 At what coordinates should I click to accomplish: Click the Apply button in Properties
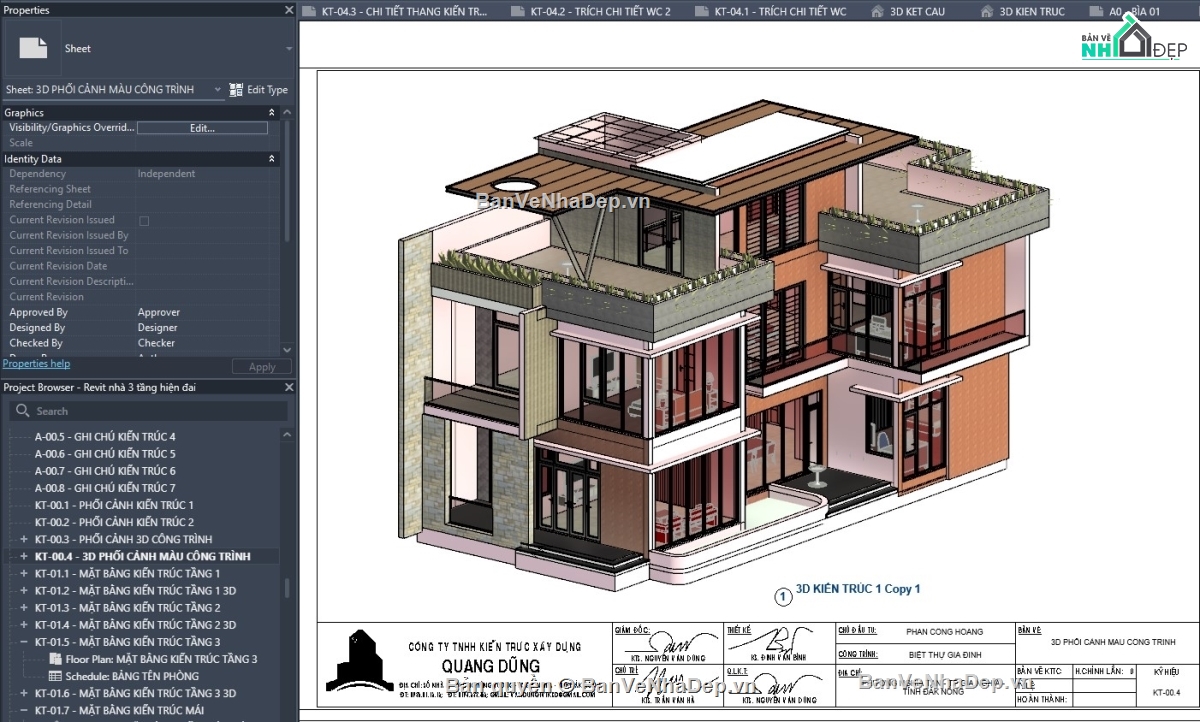pos(262,367)
